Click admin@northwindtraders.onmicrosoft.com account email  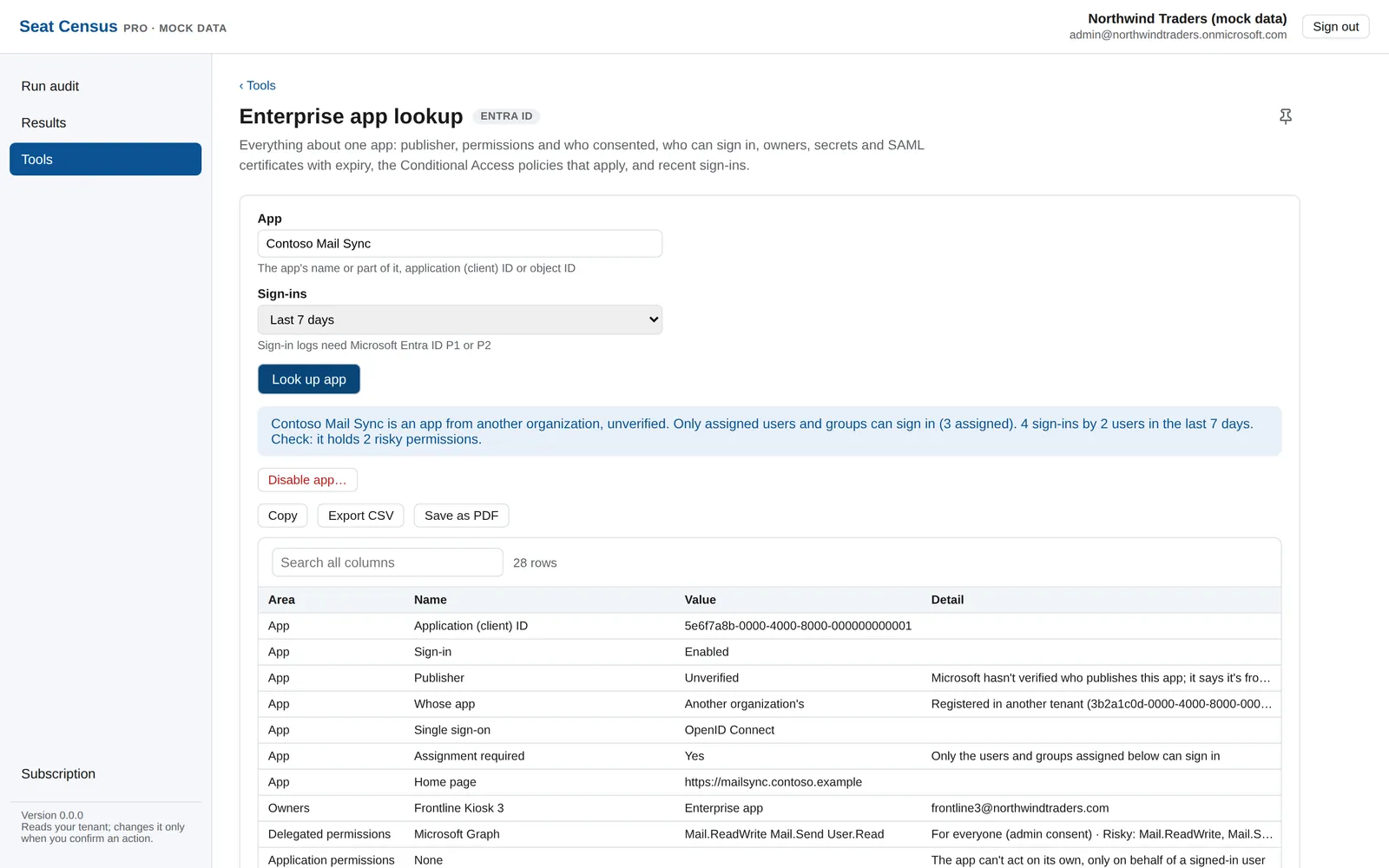click(x=1177, y=35)
